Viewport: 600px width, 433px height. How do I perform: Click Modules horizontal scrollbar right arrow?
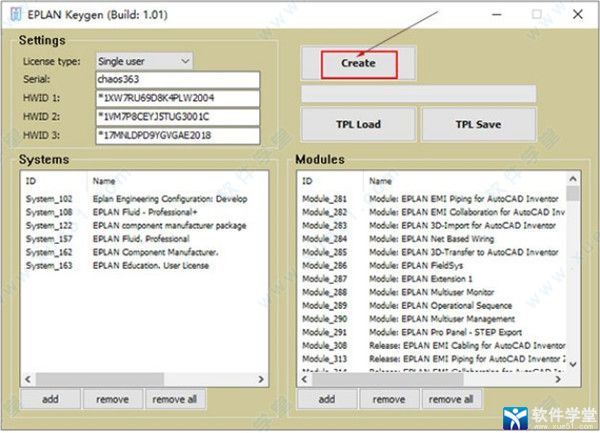(x=558, y=379)
